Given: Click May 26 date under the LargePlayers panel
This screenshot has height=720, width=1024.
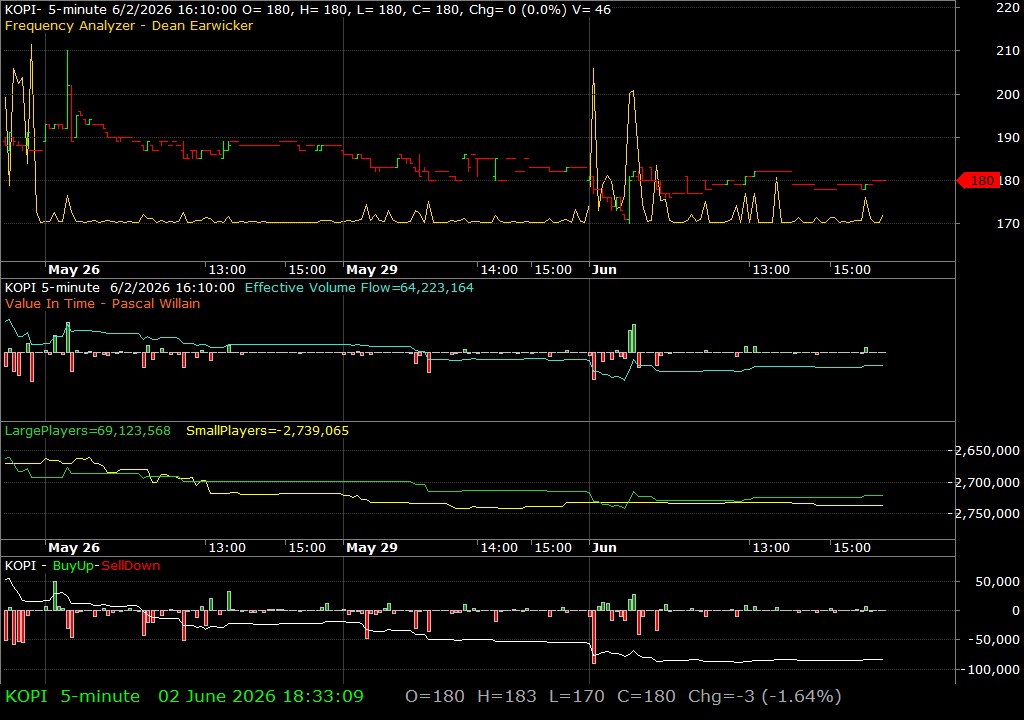Looking at the screenshot, I should (x=74, y=548).
